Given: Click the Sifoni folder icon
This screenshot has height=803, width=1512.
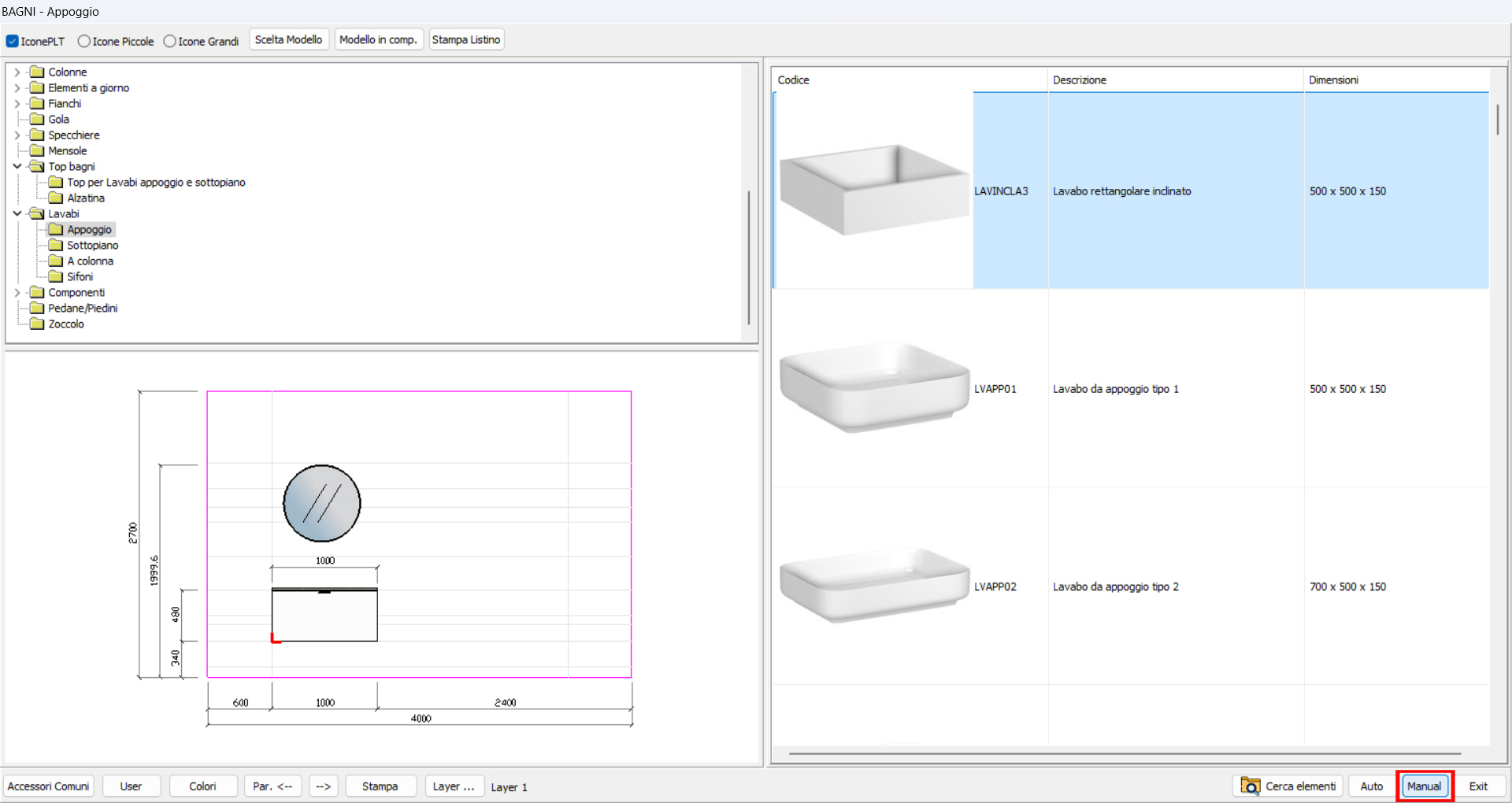Looking at the screenshot, I should point(56,276).
